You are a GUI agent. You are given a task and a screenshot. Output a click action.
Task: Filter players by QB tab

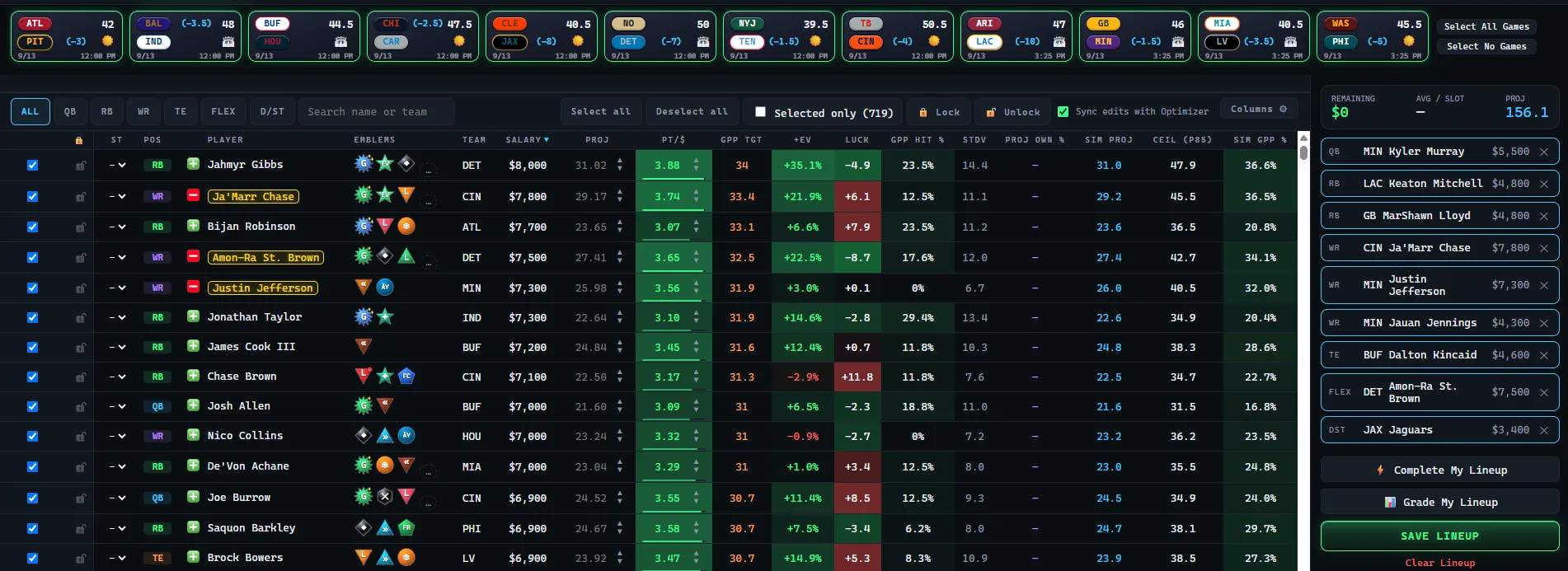70,111
